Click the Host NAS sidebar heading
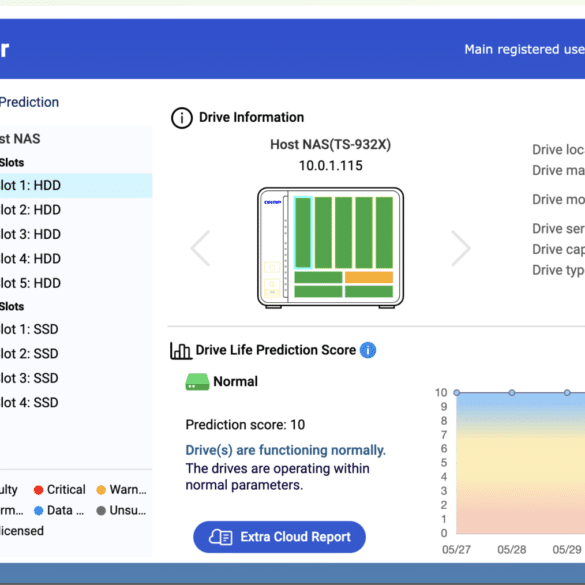585x585 pixels. 20,139
